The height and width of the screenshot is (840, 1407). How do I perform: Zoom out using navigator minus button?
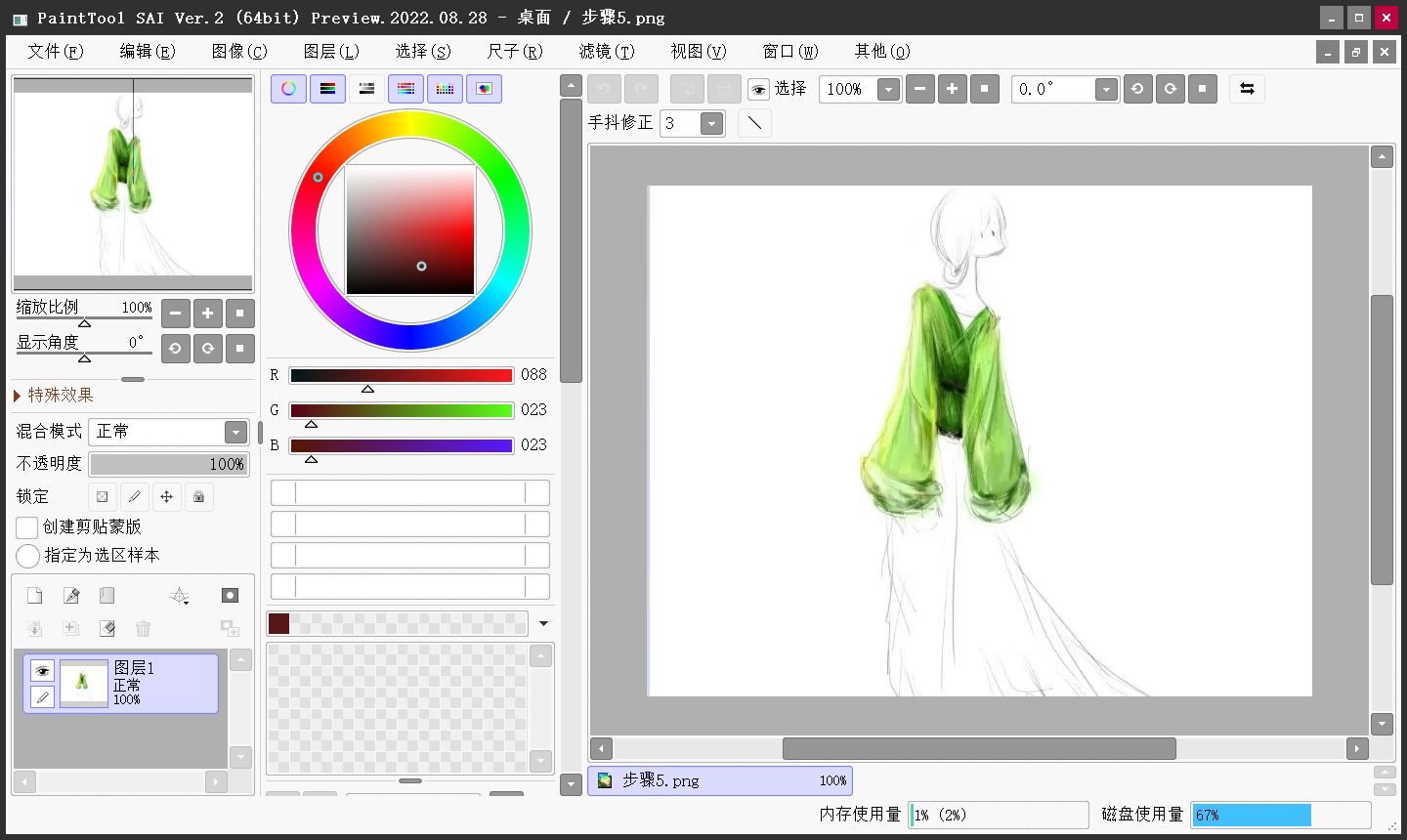[175, 314]
